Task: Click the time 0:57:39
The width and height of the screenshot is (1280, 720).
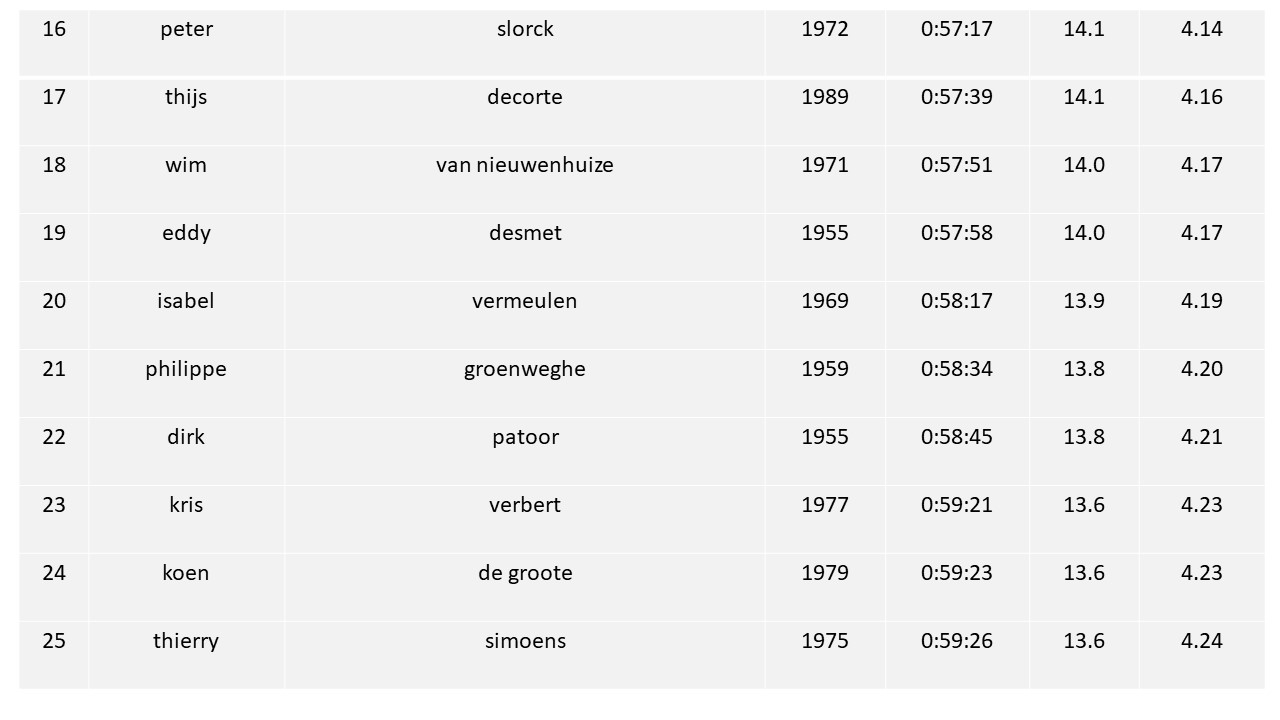Action: [957, 97]
